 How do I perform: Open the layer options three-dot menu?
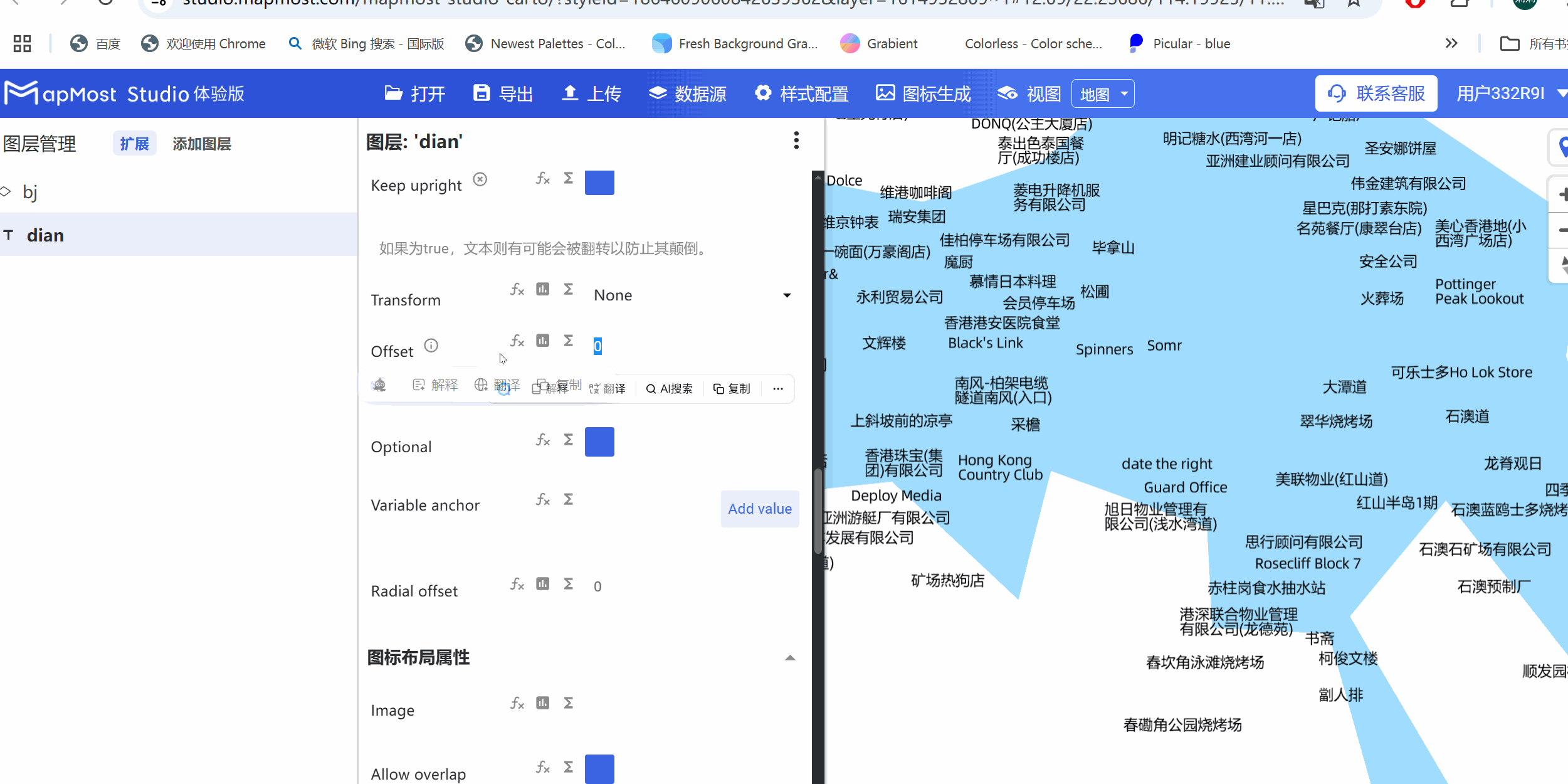[796, 140]
